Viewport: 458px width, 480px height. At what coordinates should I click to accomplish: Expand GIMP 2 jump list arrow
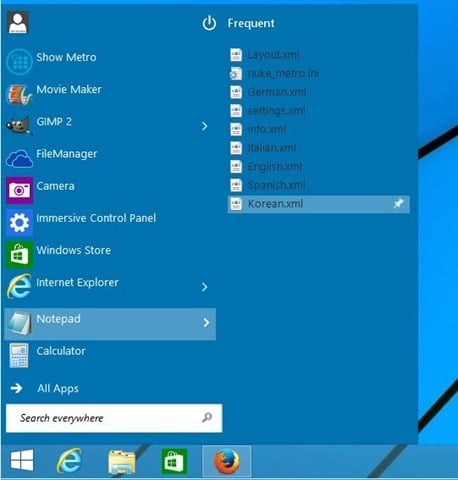(205, 126)
